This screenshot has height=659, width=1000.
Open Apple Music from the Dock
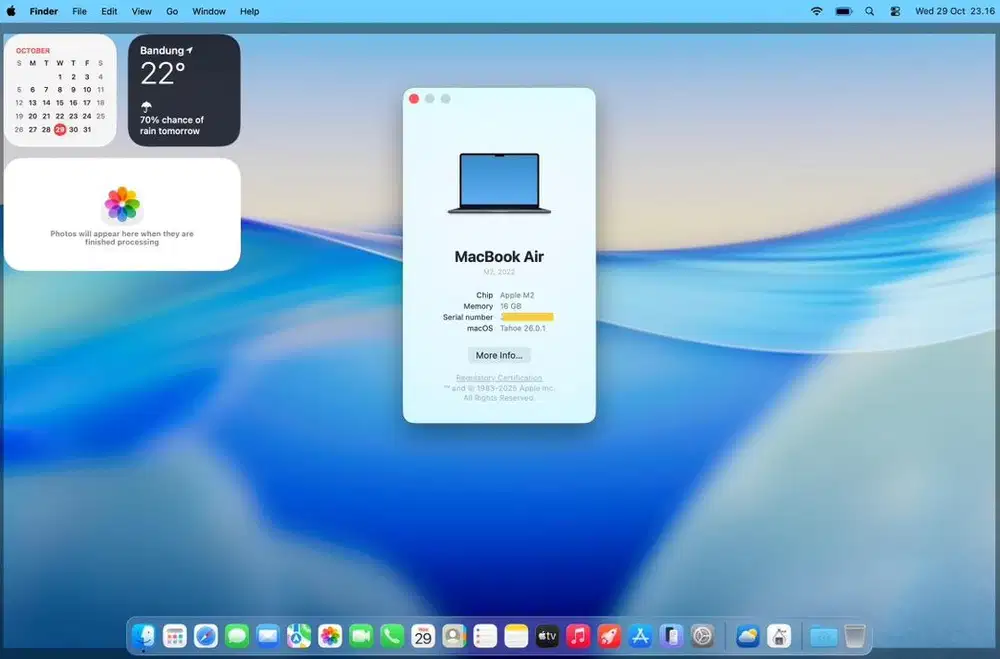point(578,636)
